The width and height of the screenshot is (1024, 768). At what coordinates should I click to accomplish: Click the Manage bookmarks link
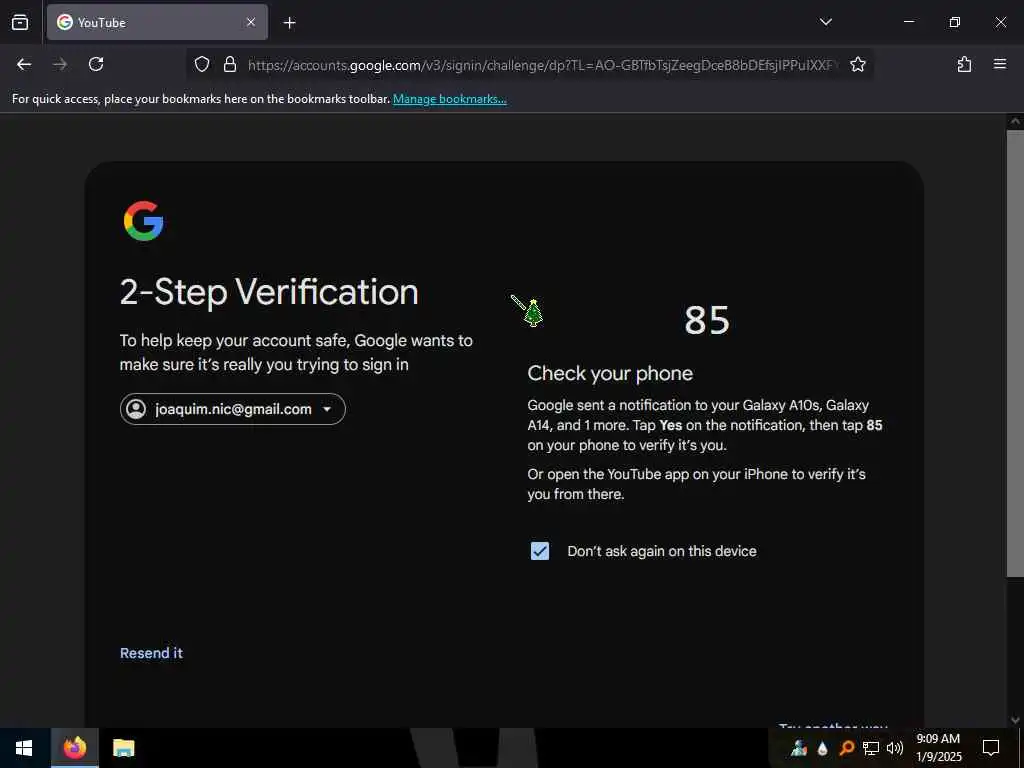click(x=449, y=99)
